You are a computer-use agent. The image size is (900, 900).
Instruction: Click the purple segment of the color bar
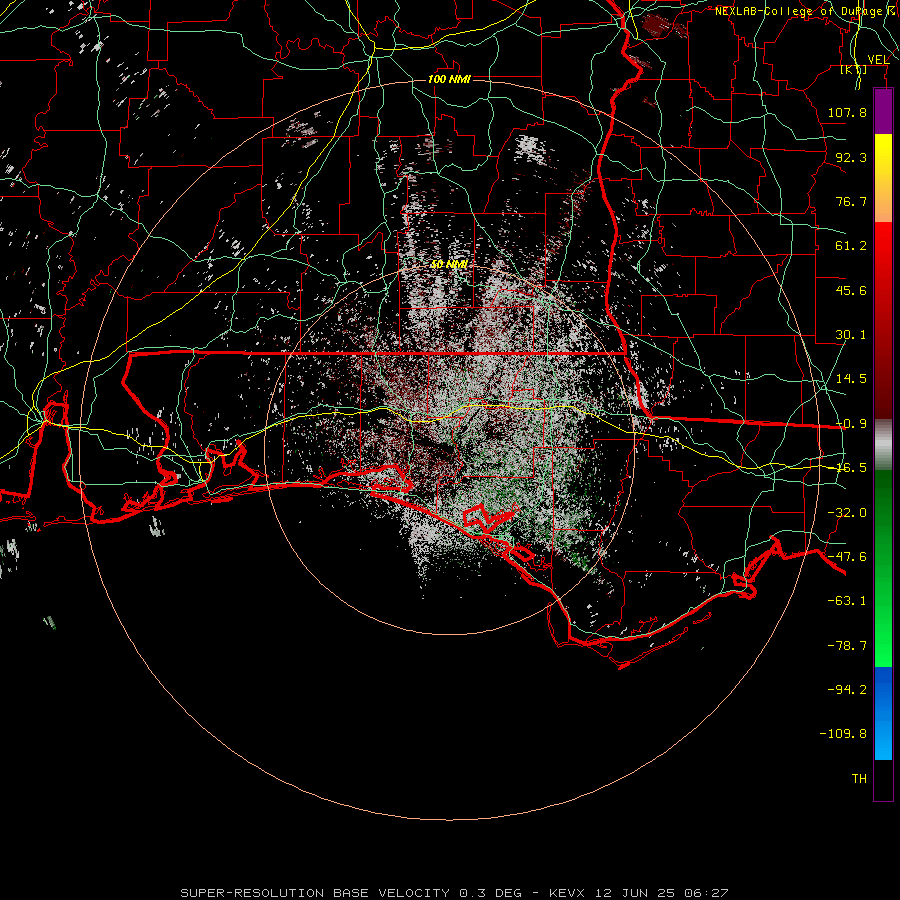pos(883,112)
